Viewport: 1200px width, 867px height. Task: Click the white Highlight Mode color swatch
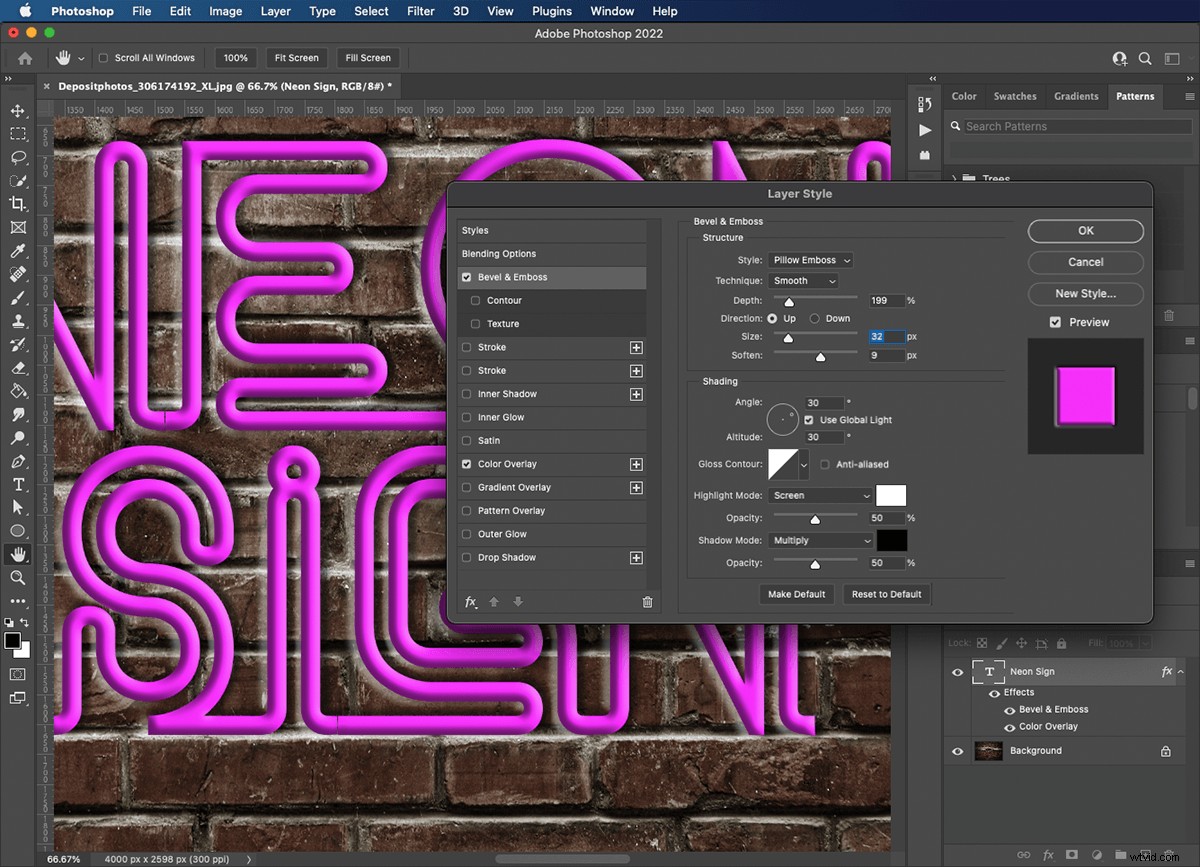890,495
